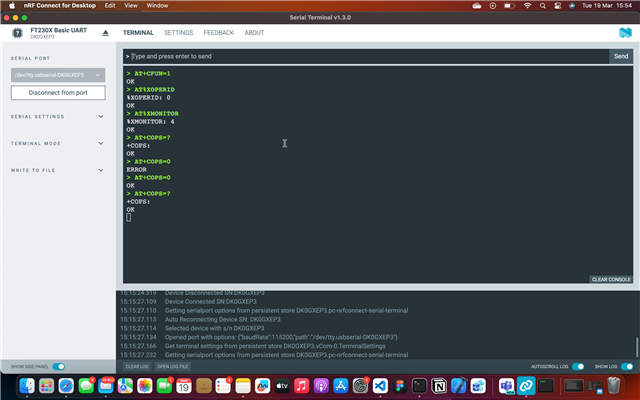Click Open Log File button
The image size is (640, 400).
click(173, 367)
